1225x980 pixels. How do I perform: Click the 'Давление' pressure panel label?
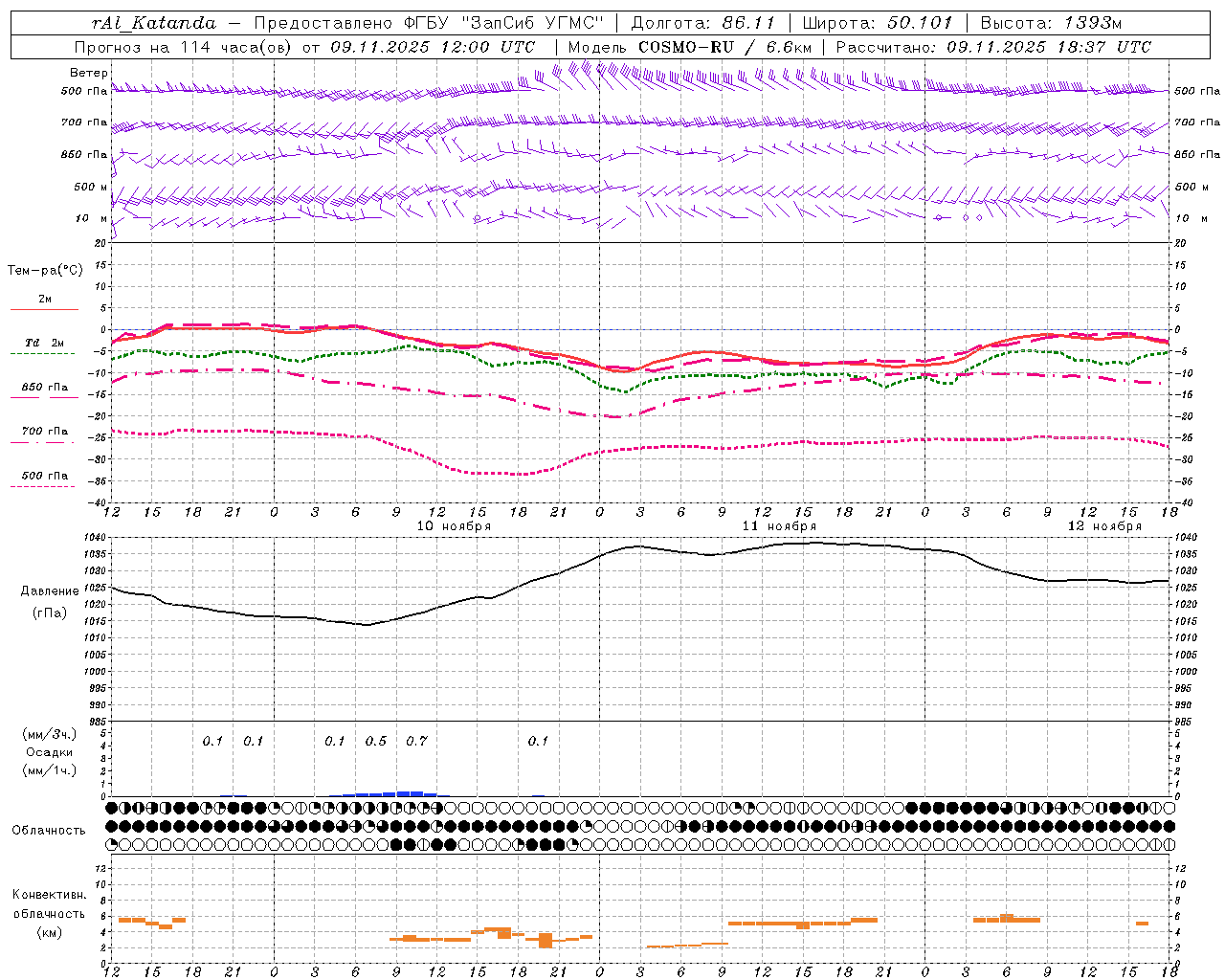[50, 591]
